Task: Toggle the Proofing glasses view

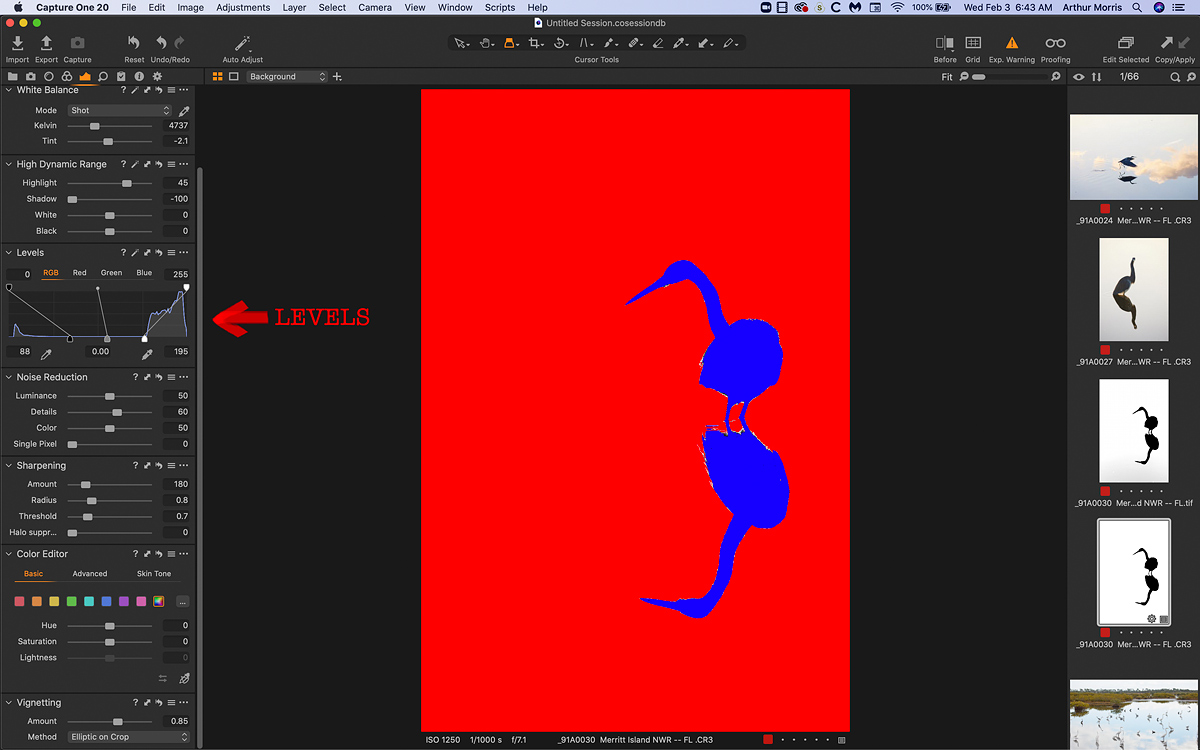Action: pyautogui.click(x=1055, y=44)
